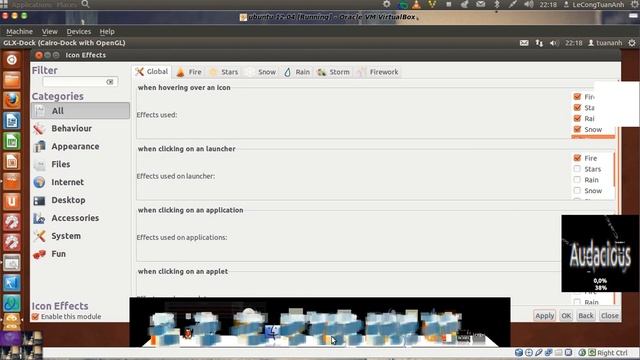The width and height of the screenshot is (640, 360).
Task: Open Ubuntu One launcher icon
Action: (11, 202)
